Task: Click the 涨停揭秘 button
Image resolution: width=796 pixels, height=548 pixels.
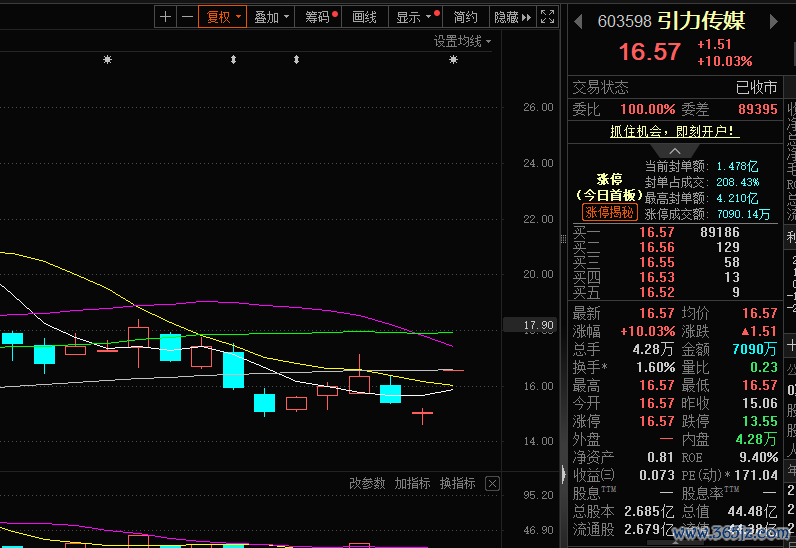Action: [x=610, y=212]
